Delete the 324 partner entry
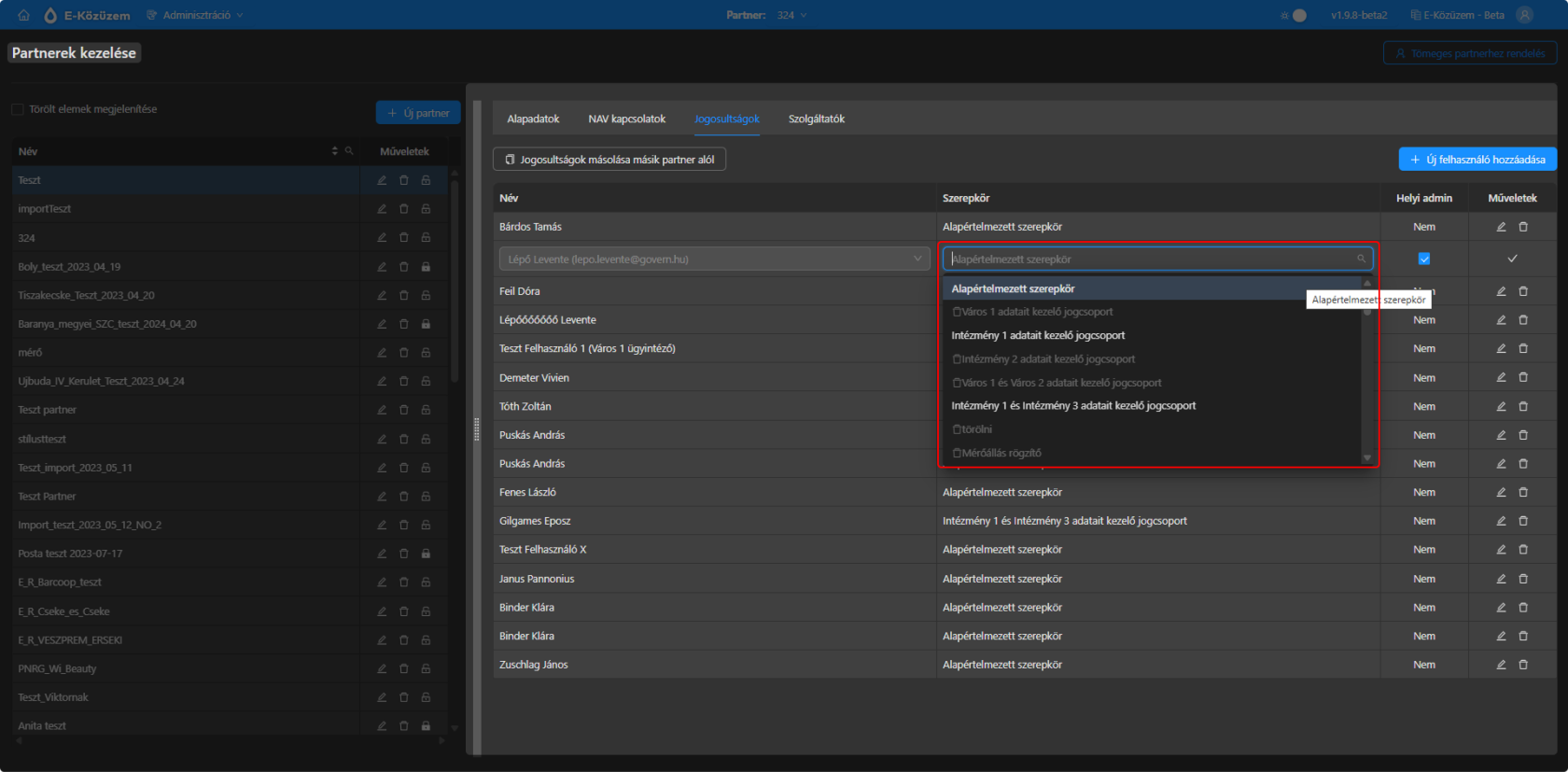Image resolution: width=1568 pixels, height=772 pixels. pyautogui.click(x=404, y=238)
